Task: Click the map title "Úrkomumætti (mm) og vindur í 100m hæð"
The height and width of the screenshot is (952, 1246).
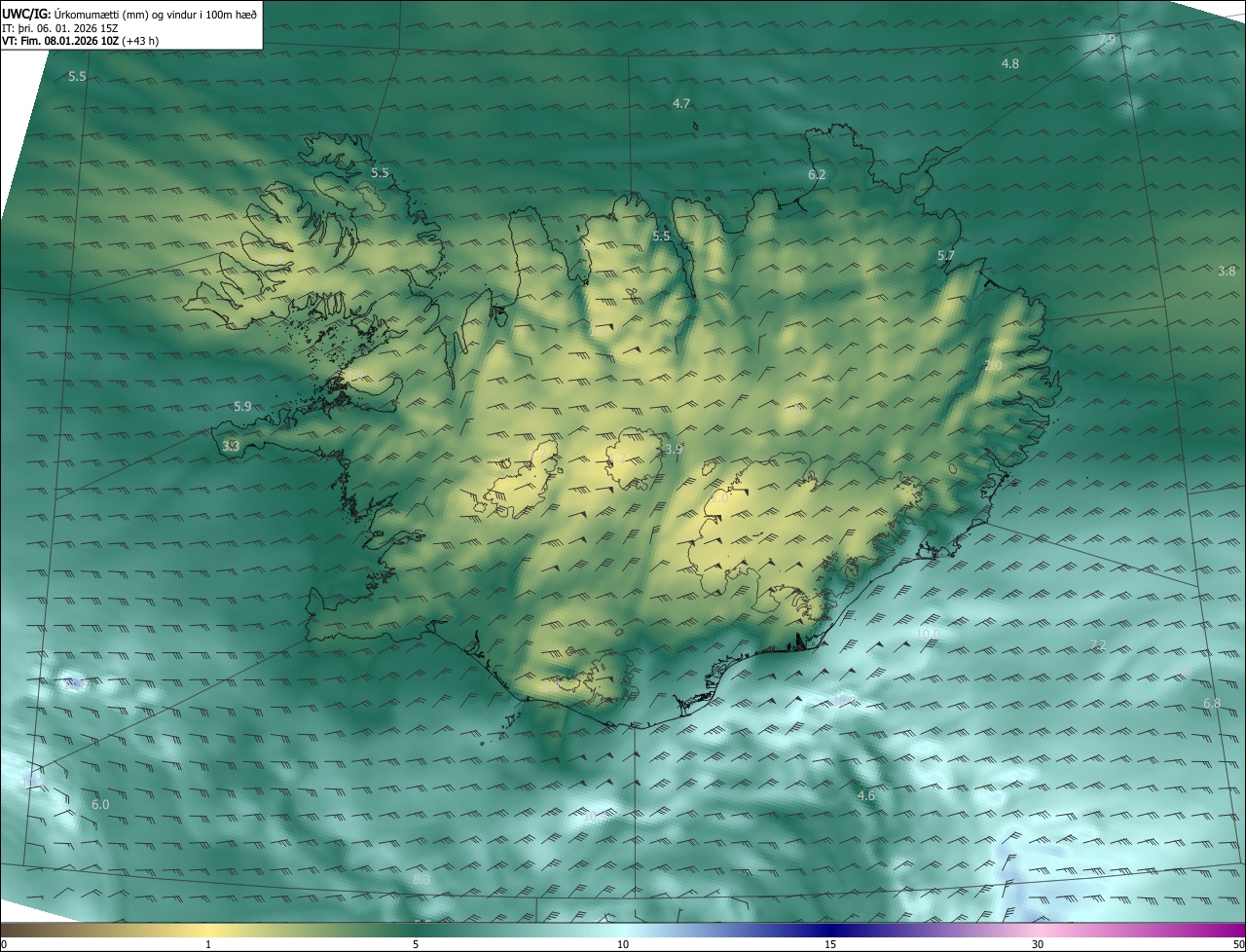Action: [156, 13]
